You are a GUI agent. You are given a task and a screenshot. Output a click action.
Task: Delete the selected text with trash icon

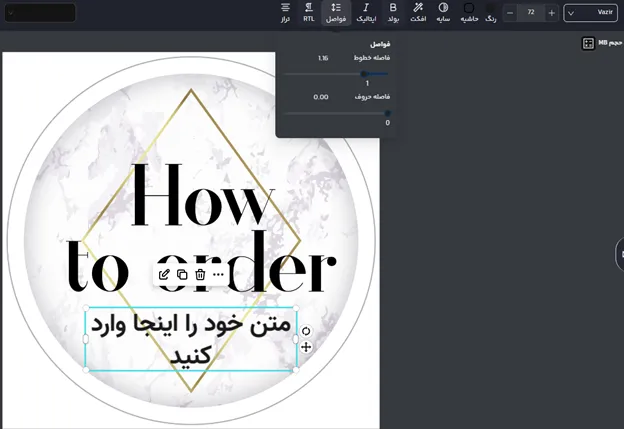200,274
